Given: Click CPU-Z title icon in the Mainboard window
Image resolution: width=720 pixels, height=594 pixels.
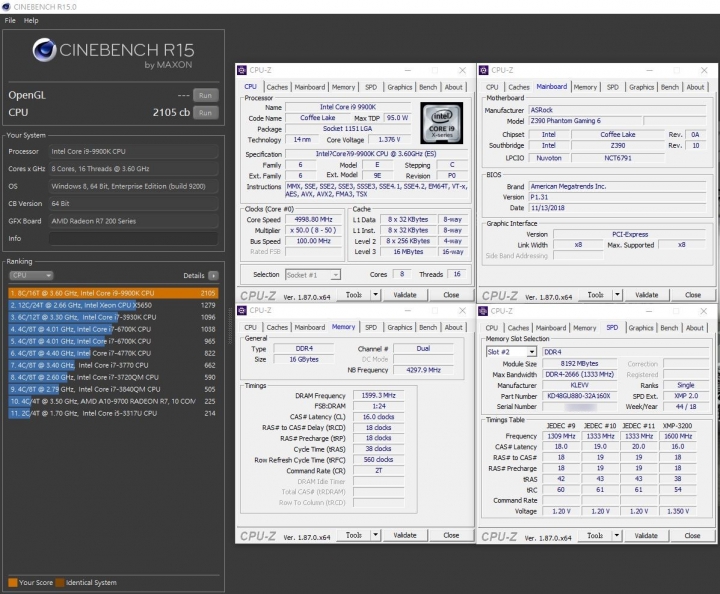Looking at the screenshot, I should click(484, 70).
